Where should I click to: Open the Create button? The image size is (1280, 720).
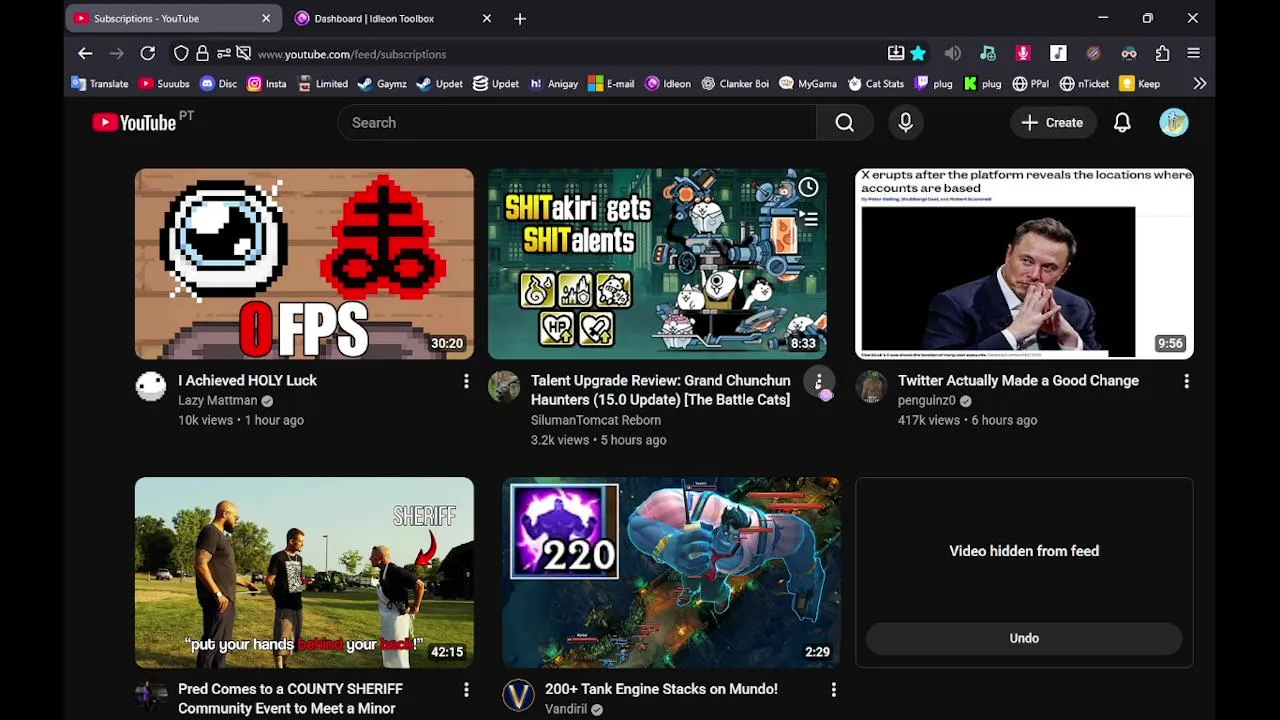(x=1052, y=122)
